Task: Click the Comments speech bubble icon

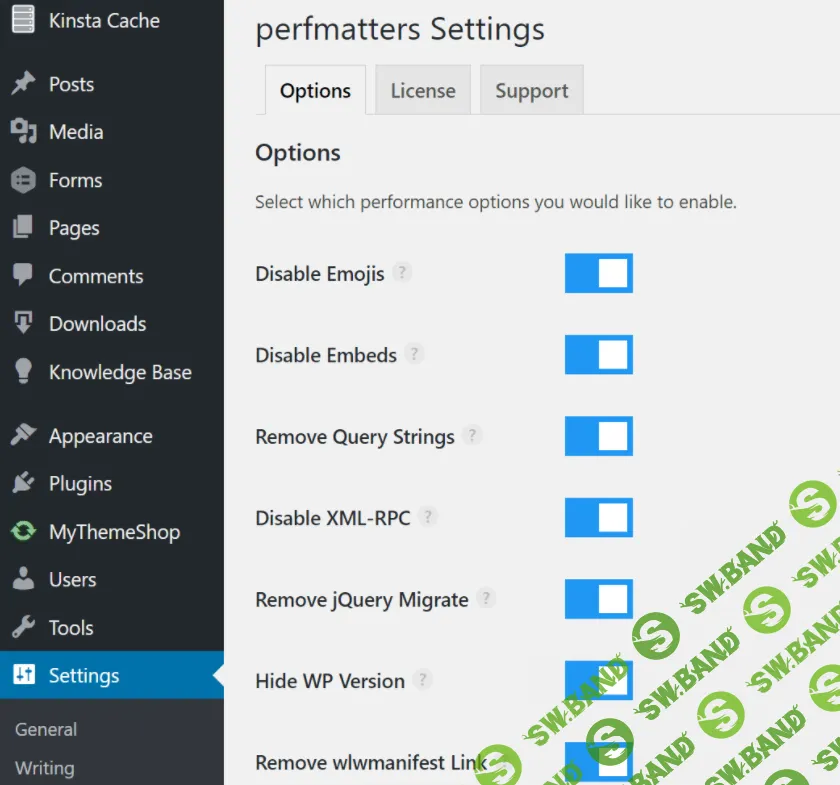Action: click(22, 276)
